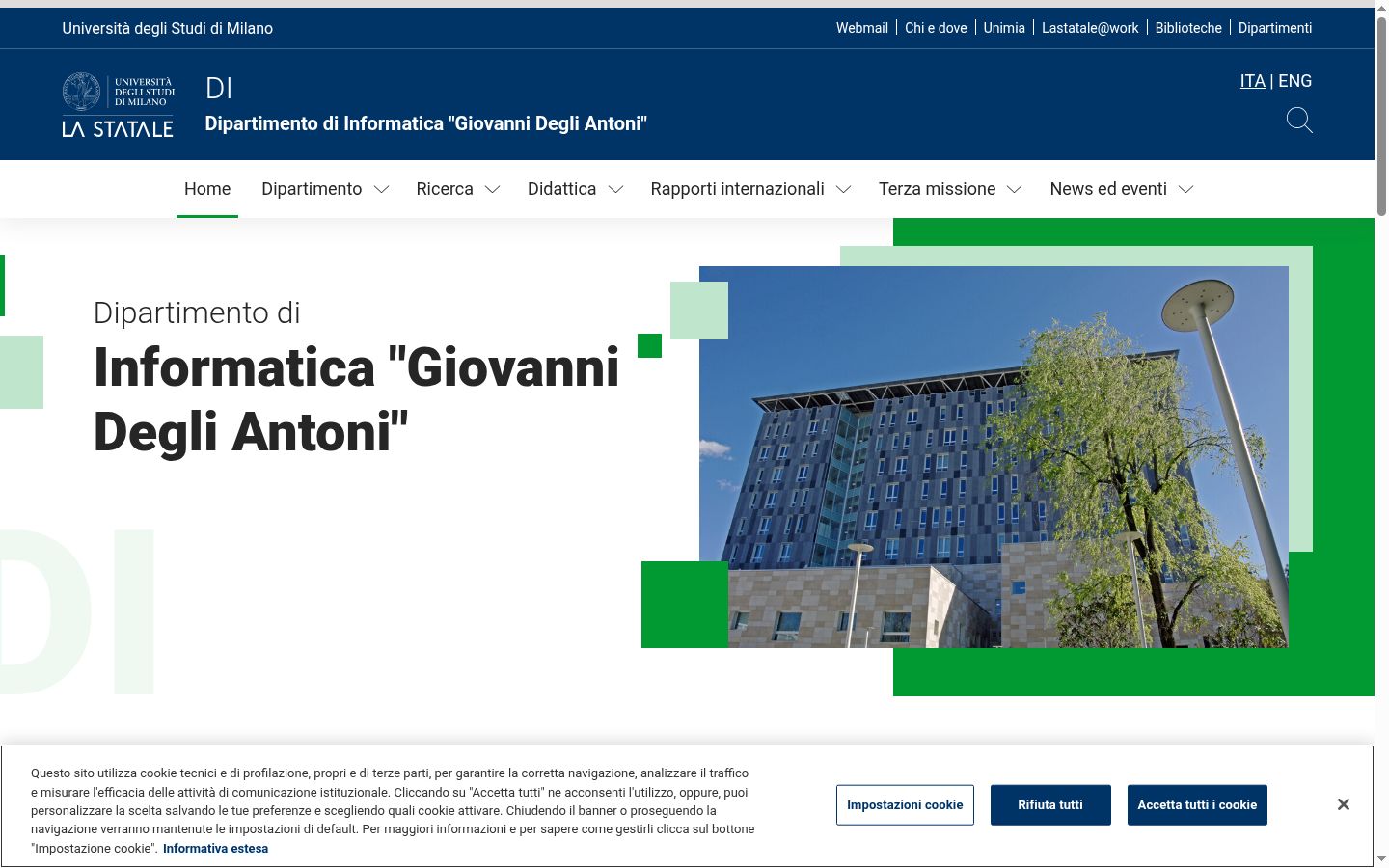This screenshot has width=1389, height=868.
Task: Click the 'Informatica "Giovanni Degli Antoni"' main heading
Action: [x=357, y=399]
